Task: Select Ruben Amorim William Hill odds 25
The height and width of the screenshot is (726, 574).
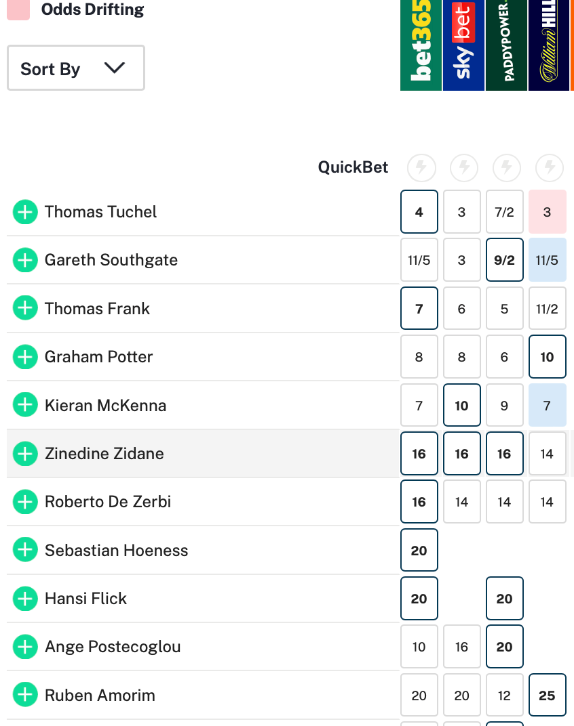Action: click(547, 695)
